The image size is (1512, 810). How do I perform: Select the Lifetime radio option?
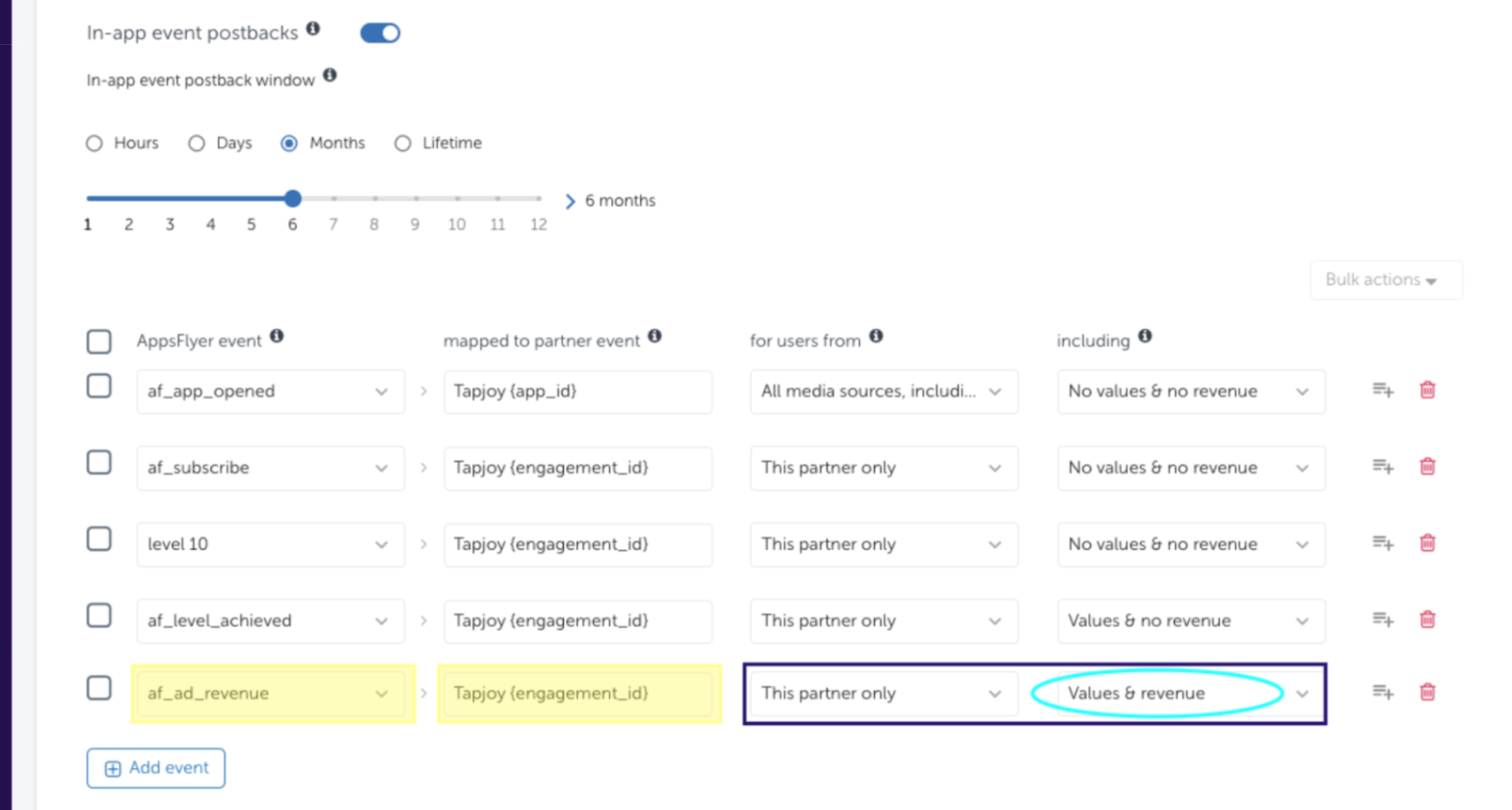tap(402, 143)
